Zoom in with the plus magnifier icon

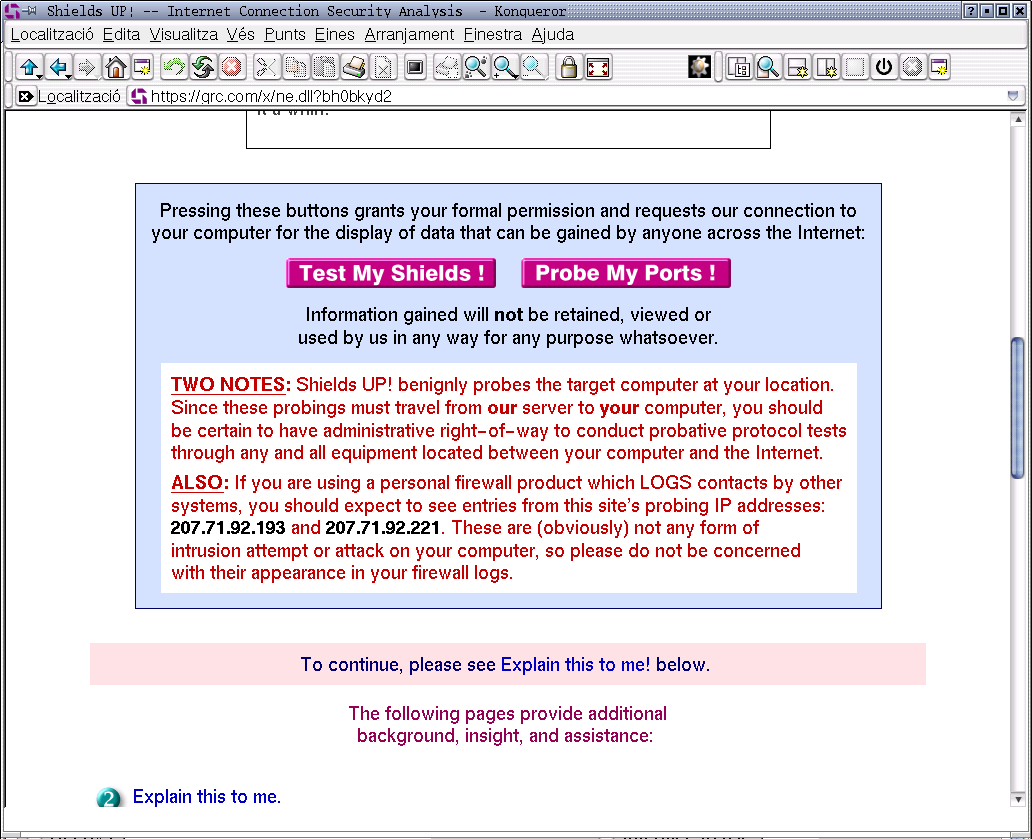coord(505,66)
